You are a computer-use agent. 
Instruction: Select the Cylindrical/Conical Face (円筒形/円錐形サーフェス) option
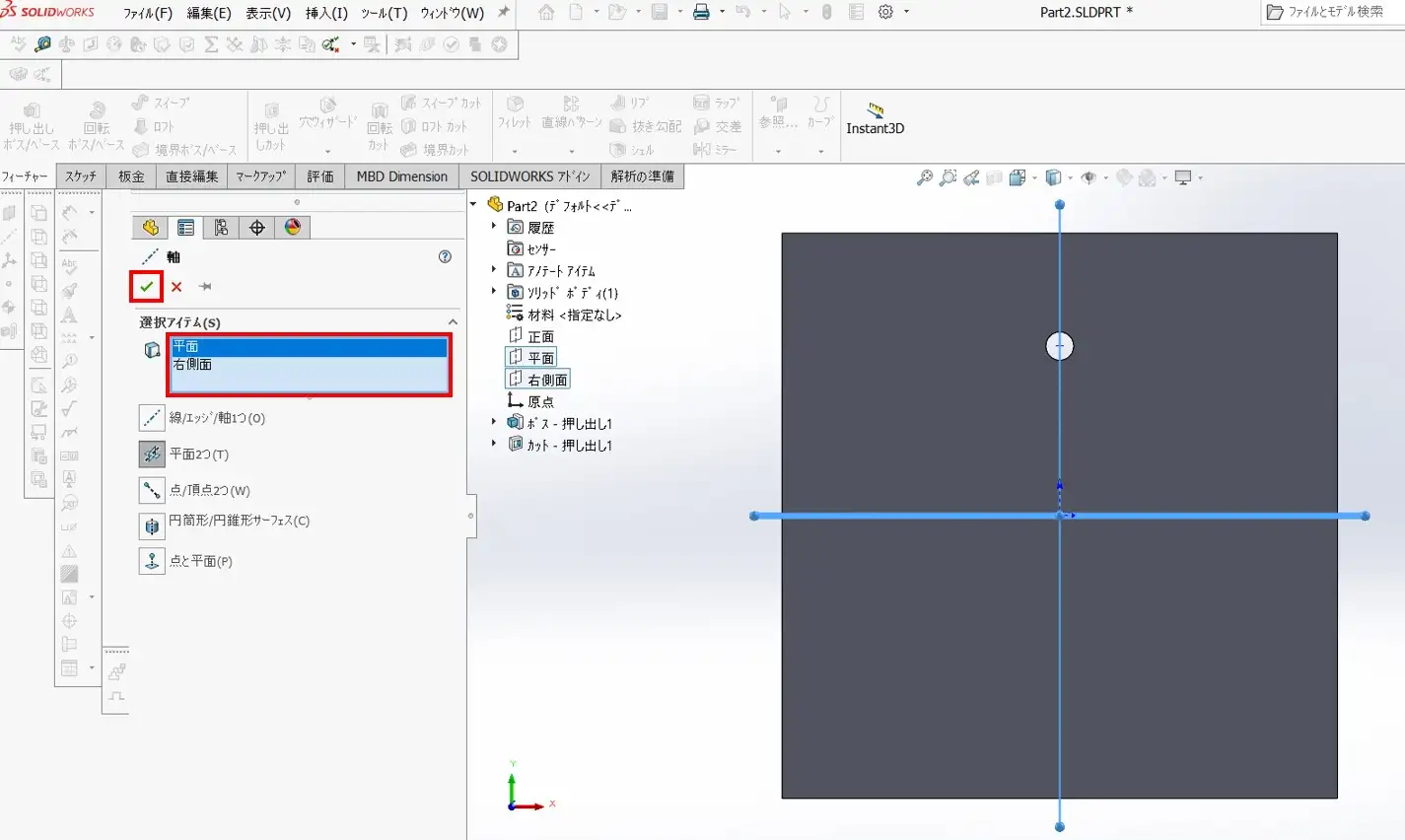[x=152, y=525]
